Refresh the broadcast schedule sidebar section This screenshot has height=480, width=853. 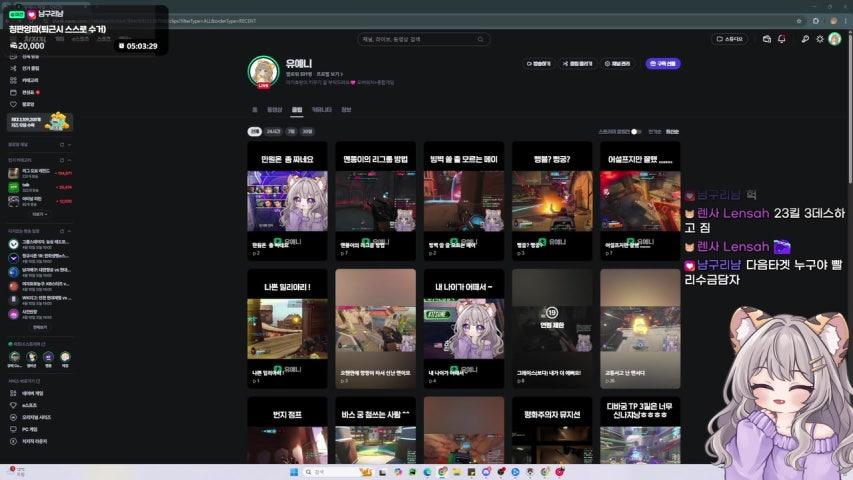point(62,231)
